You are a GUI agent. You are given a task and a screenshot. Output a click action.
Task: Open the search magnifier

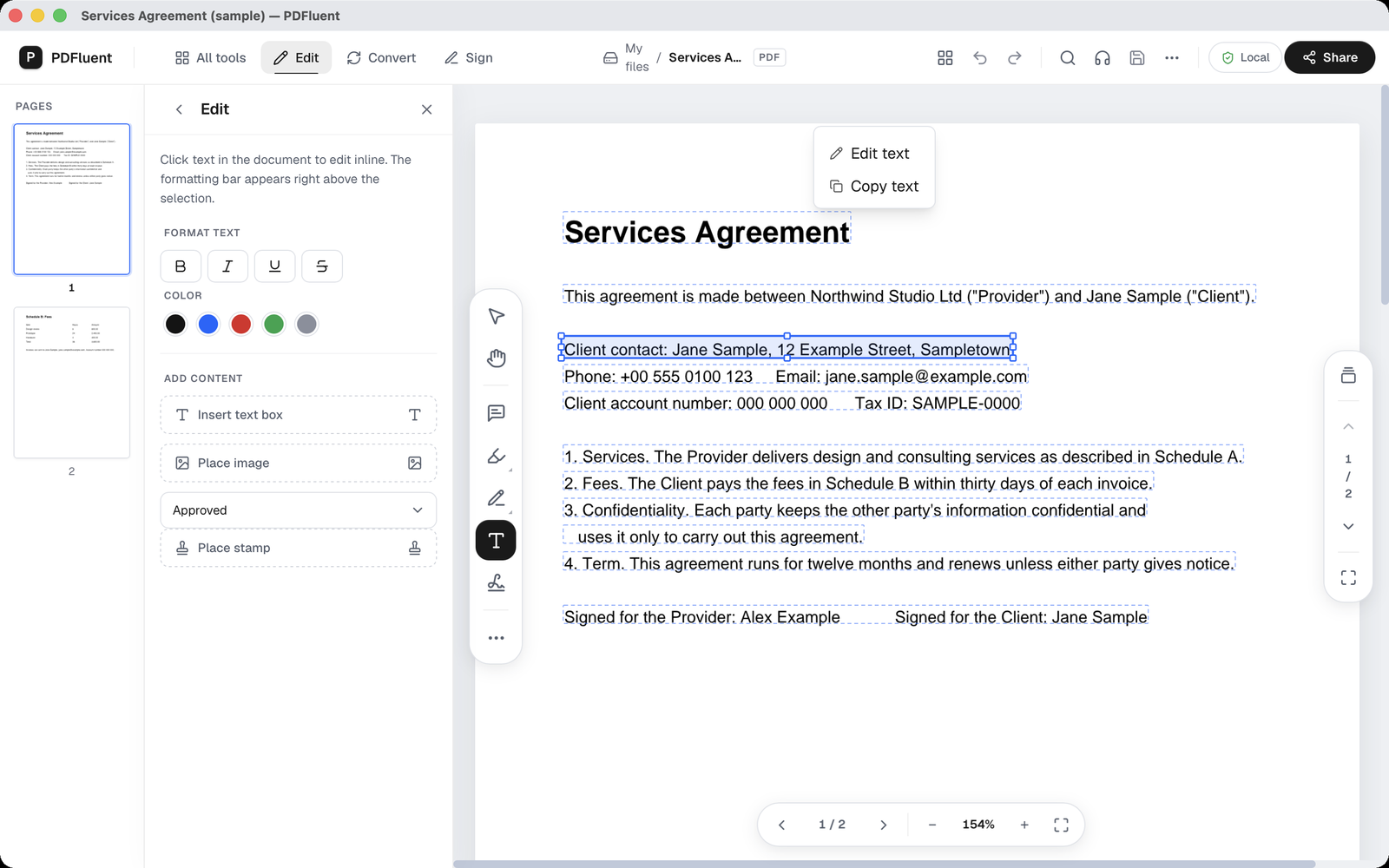click(1068, 57)
